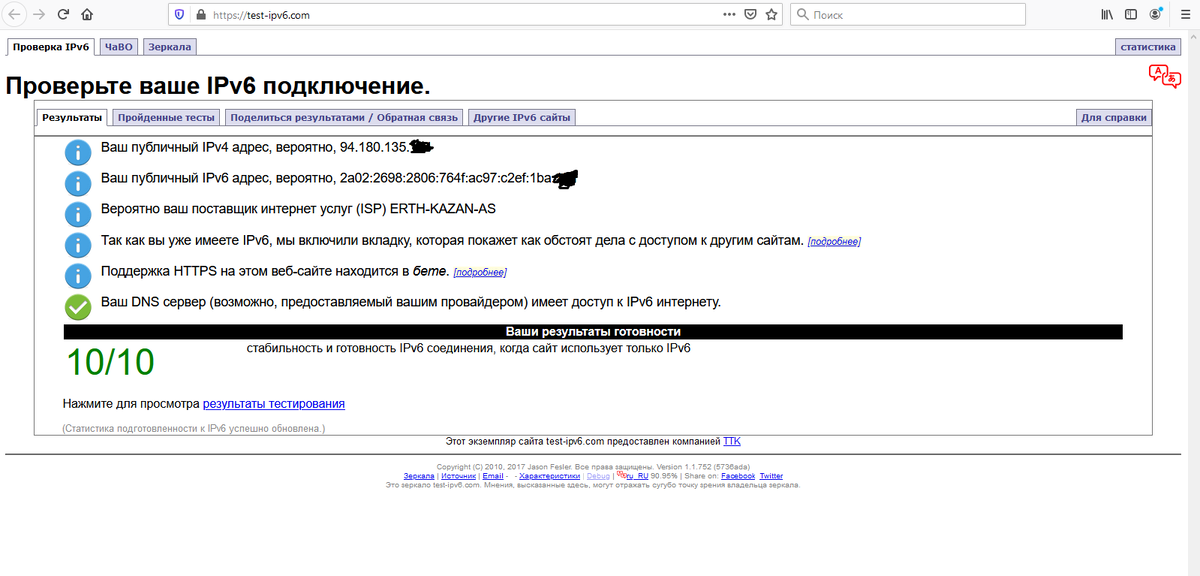Click the browser forward arrow
The image size is (1200, 576).
[39, 15]
